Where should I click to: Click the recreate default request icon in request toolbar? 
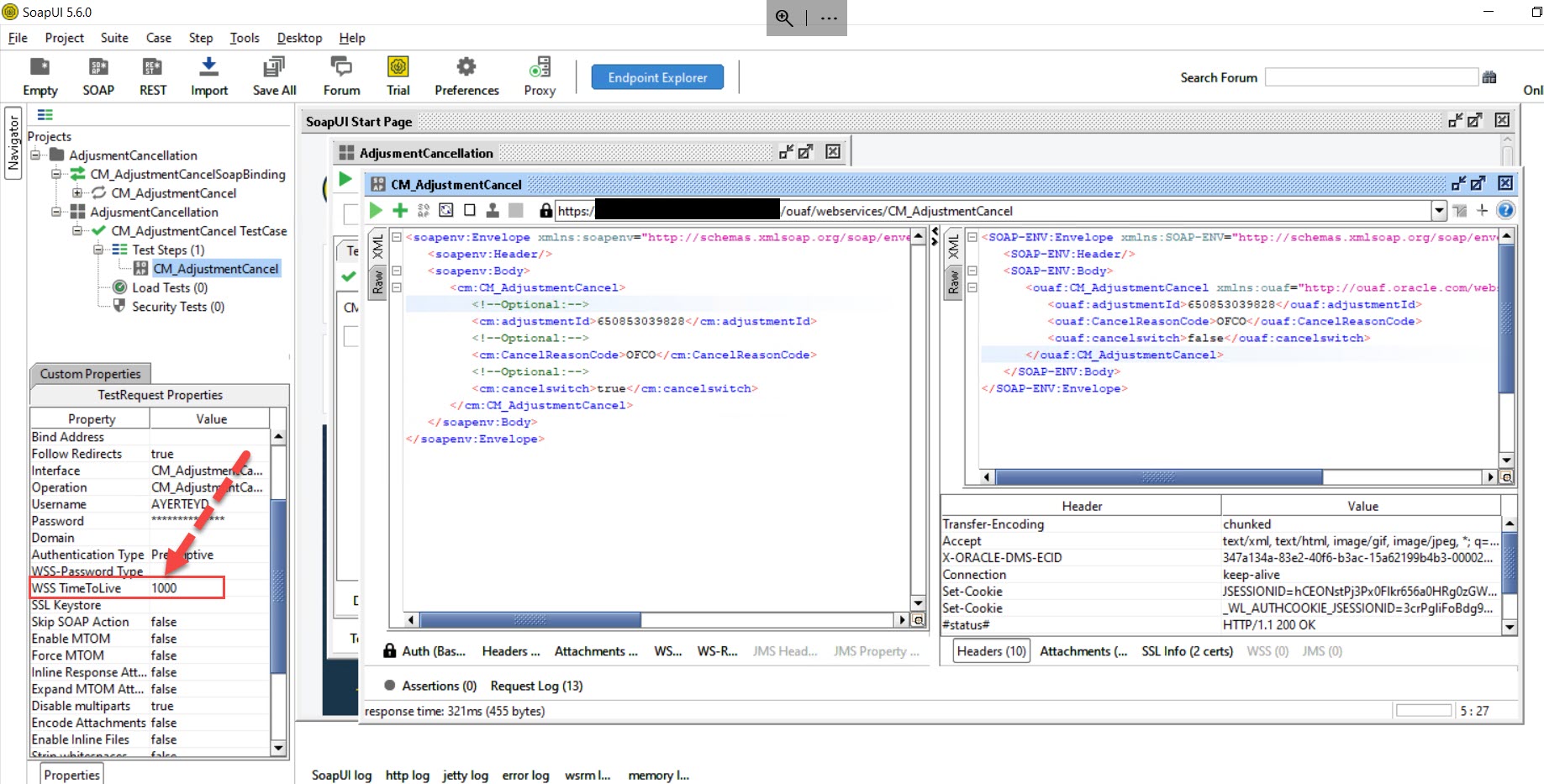pyautogui.click(x=446, y=210)
